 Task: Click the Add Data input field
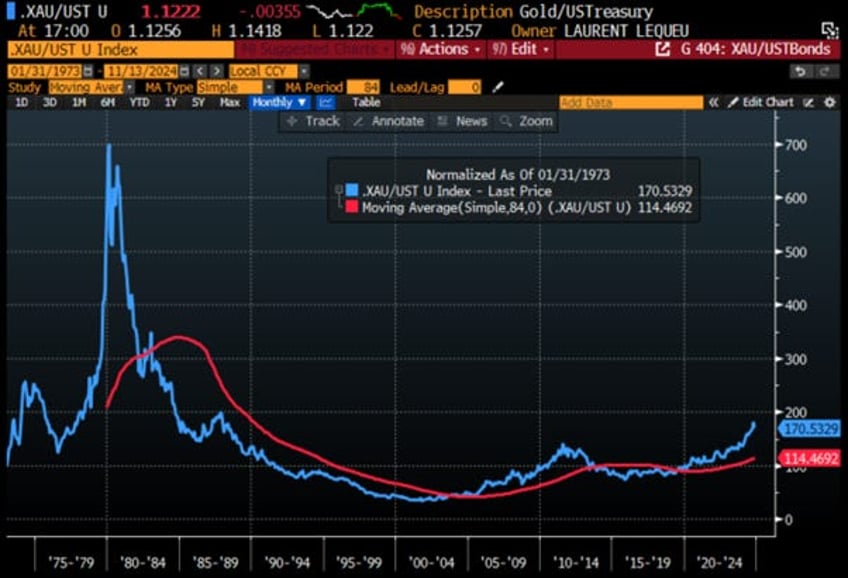[x=630, y=102]
